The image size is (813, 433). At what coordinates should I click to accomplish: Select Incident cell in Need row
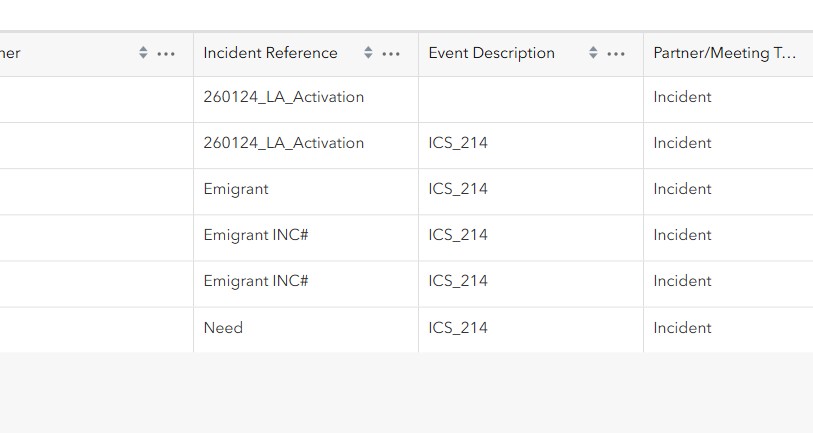pos(728,330)
